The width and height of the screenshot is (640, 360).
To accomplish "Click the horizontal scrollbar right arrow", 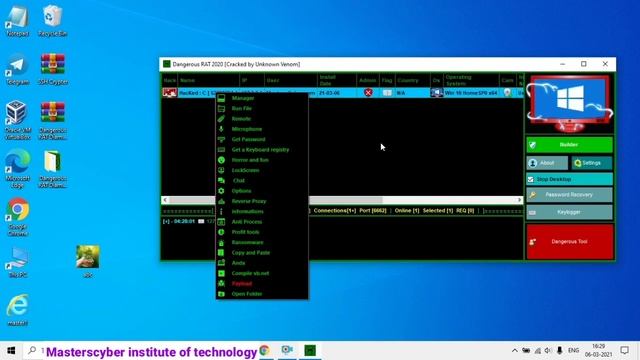I will pos(519,200).
